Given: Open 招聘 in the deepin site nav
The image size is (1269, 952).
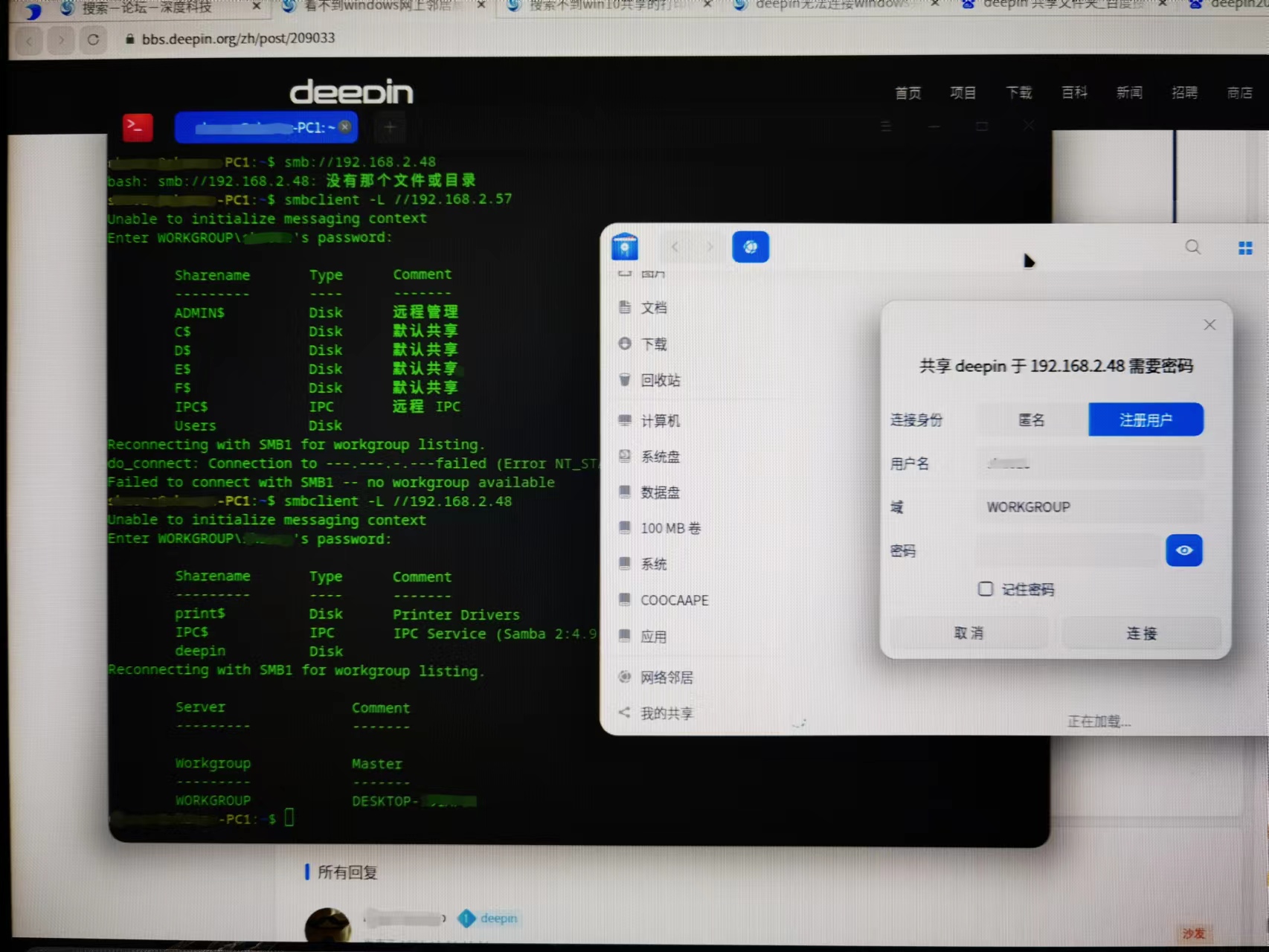Looking at the screenshot, I should [x=1184, y=93].
